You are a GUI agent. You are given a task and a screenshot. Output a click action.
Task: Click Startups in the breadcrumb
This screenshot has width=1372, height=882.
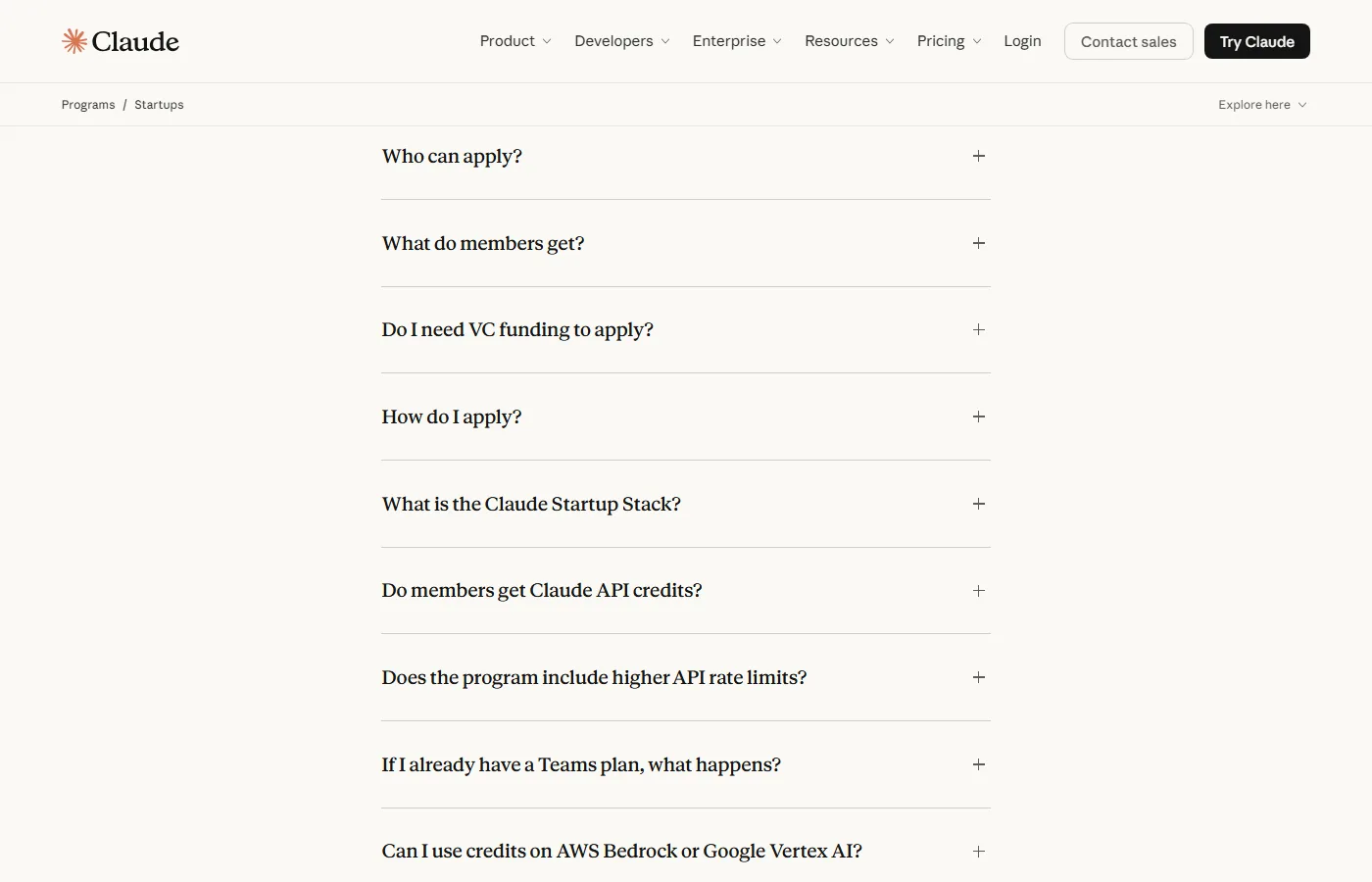click(x=159, y=105)
